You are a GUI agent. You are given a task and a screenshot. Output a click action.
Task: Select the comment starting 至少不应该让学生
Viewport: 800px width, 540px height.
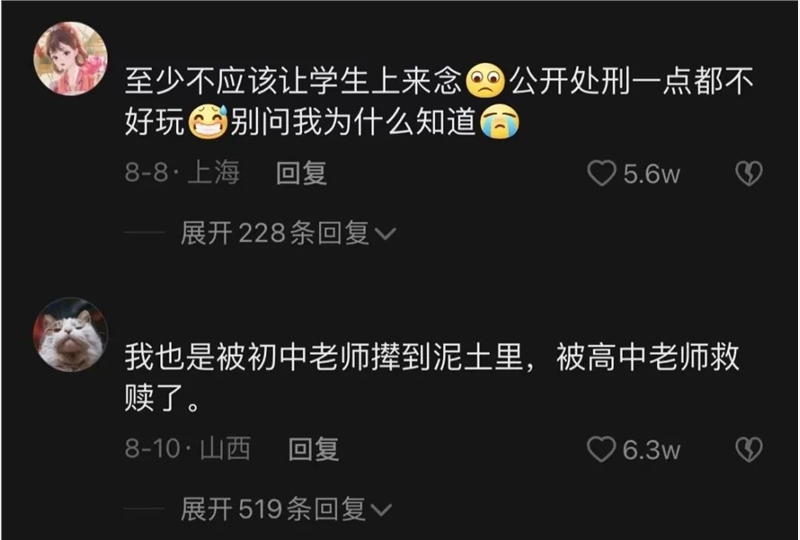tap(439, 101)
